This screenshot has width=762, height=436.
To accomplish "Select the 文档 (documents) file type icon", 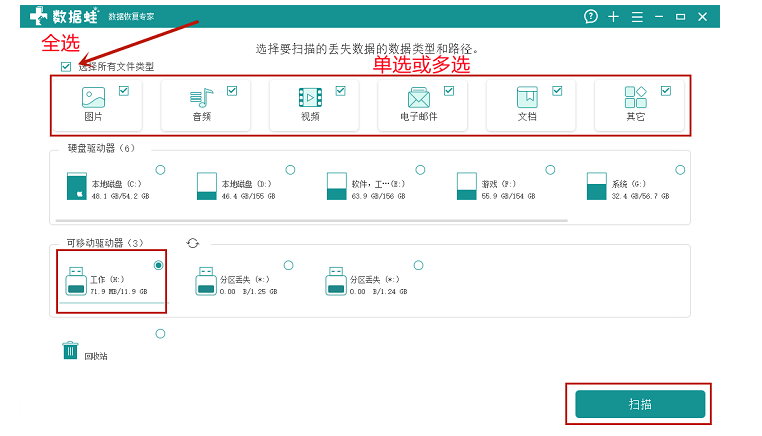I will click(527, 97).
